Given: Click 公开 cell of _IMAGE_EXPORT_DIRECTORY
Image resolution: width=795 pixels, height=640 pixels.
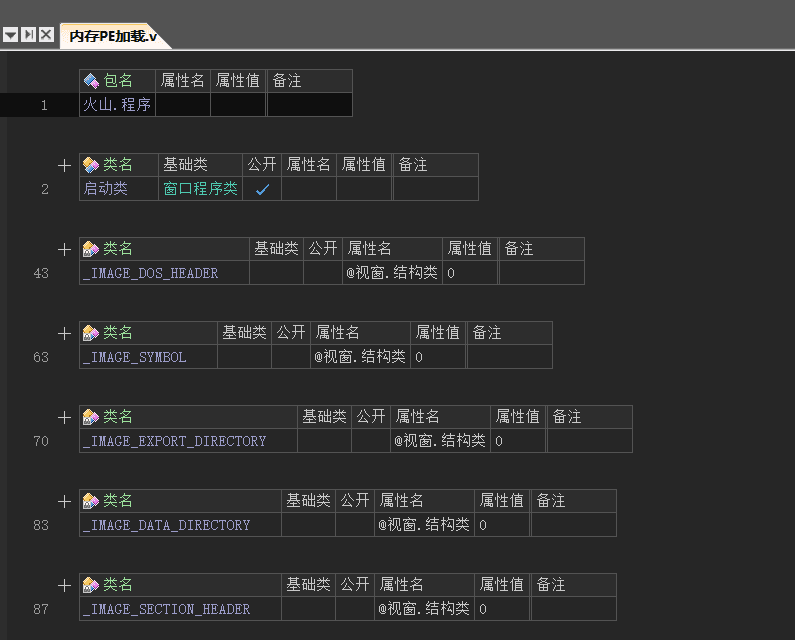Looking at the screenshot, I should click(371, 441).
